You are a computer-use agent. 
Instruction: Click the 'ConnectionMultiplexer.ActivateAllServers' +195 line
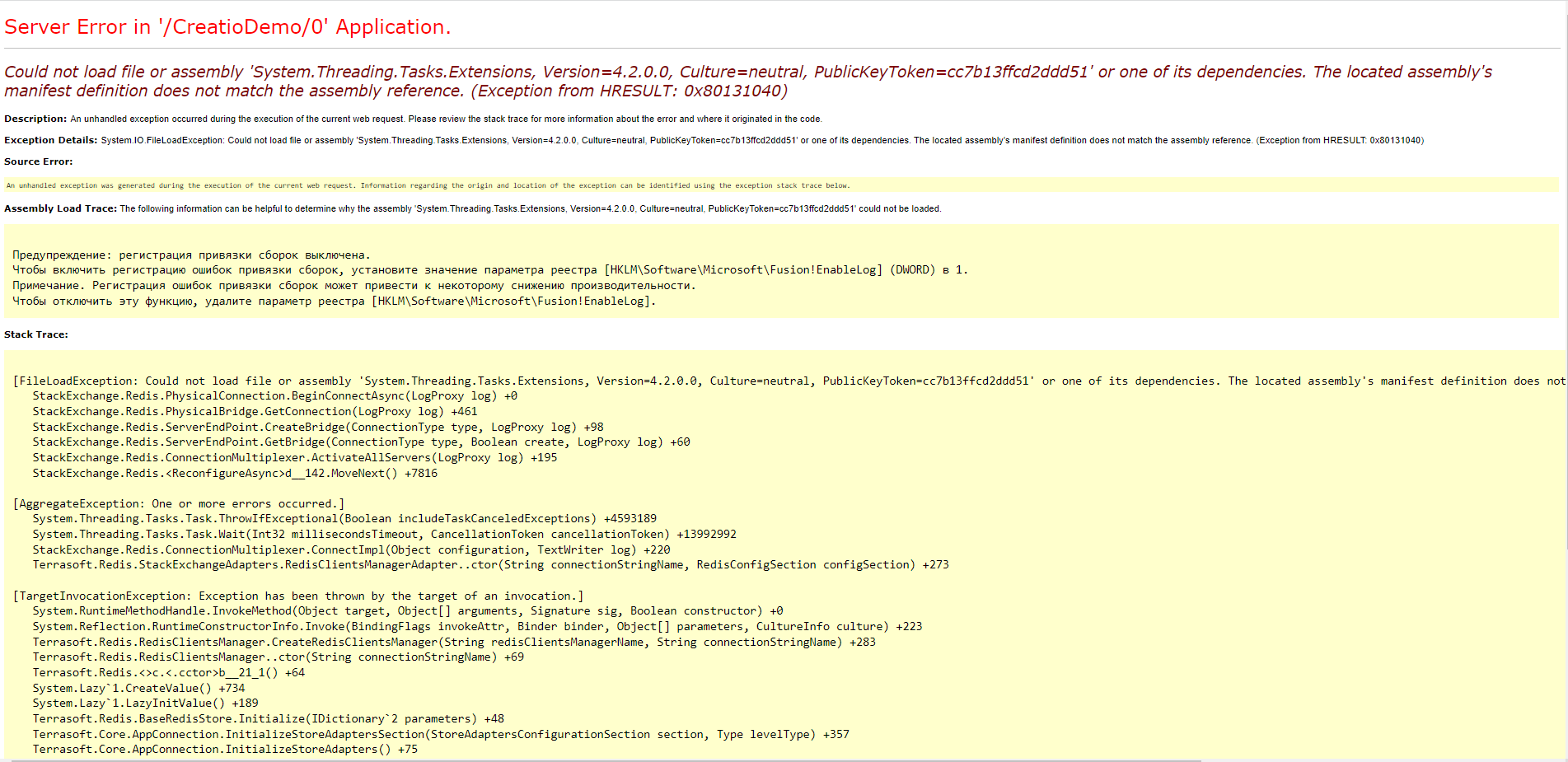click(x=295, y=458)
